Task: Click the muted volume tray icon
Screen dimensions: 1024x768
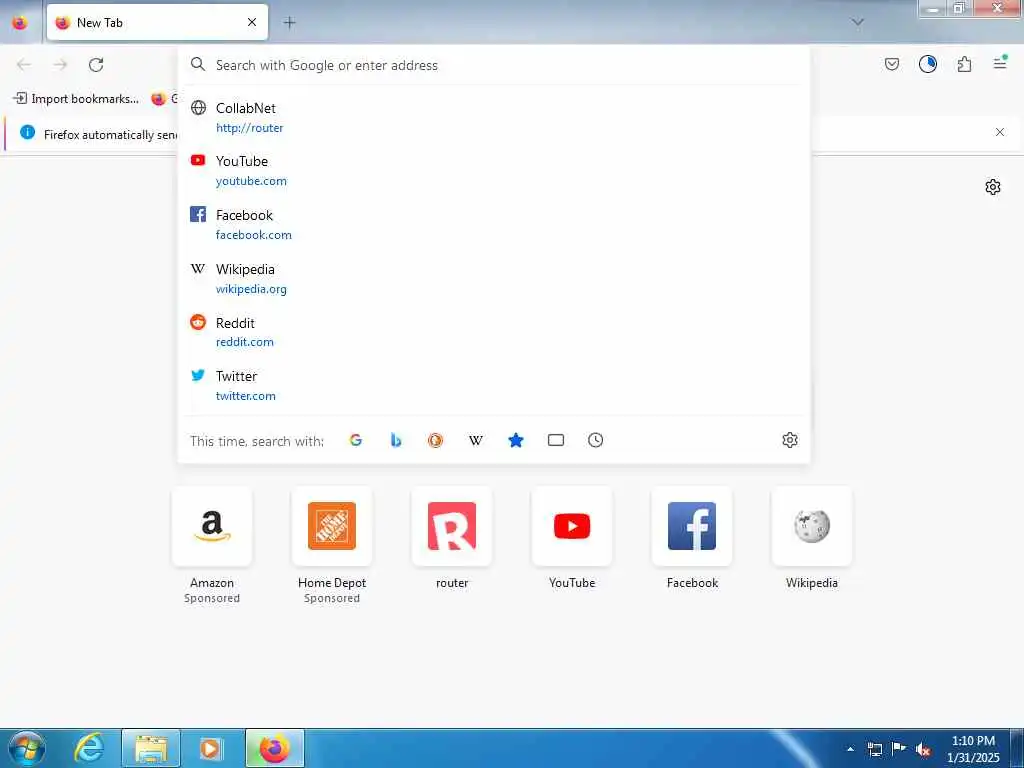Action: (x=923, y=750)
